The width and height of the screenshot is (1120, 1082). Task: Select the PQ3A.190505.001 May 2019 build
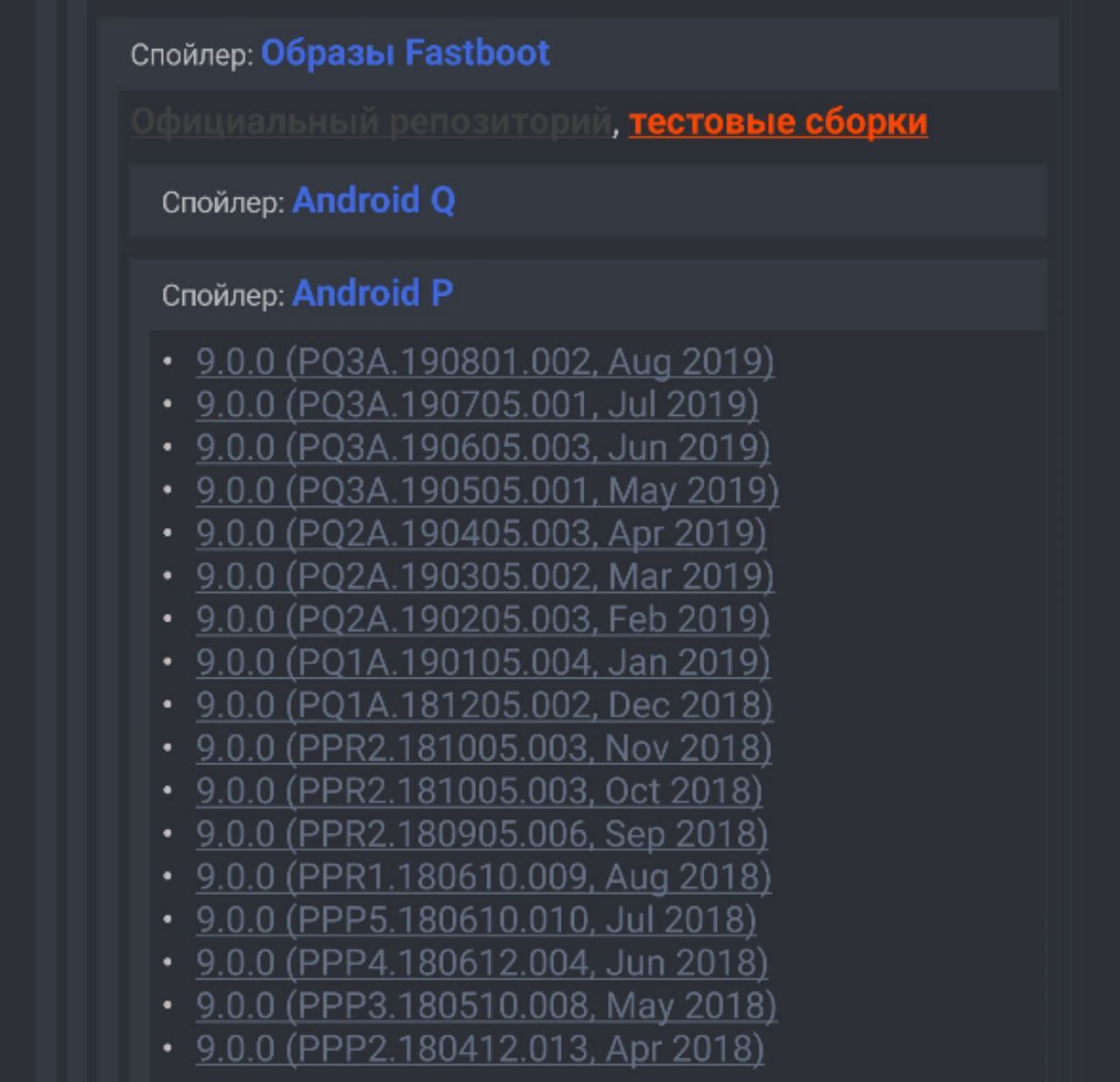pos(486,490)
